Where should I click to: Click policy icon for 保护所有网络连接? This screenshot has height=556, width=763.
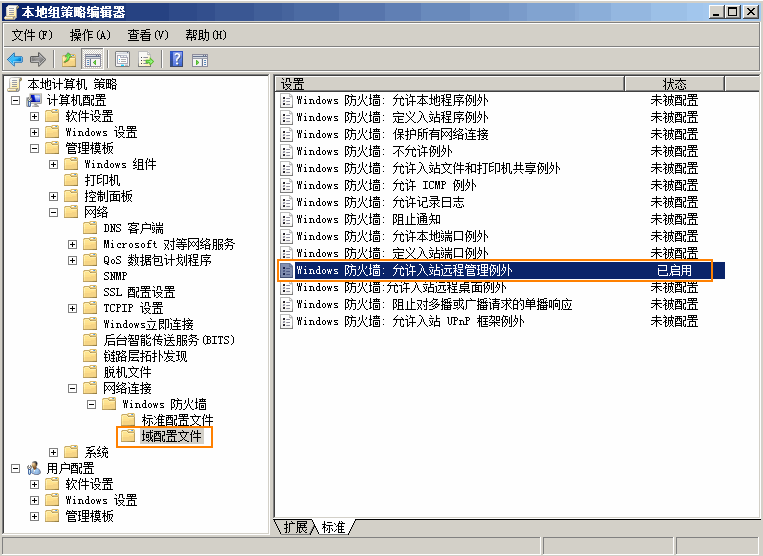tap(287, 134)
